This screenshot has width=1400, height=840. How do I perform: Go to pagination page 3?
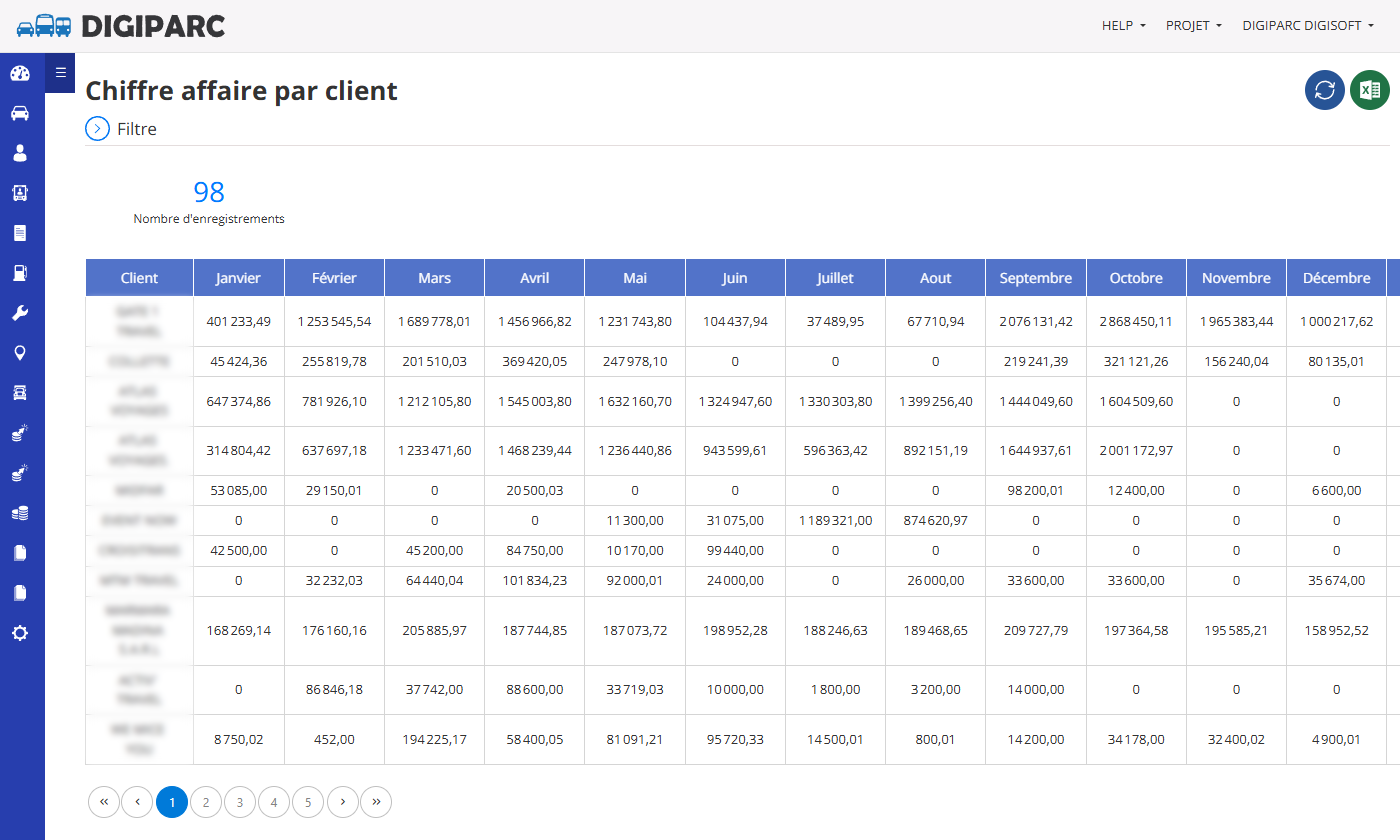[240, 802]
